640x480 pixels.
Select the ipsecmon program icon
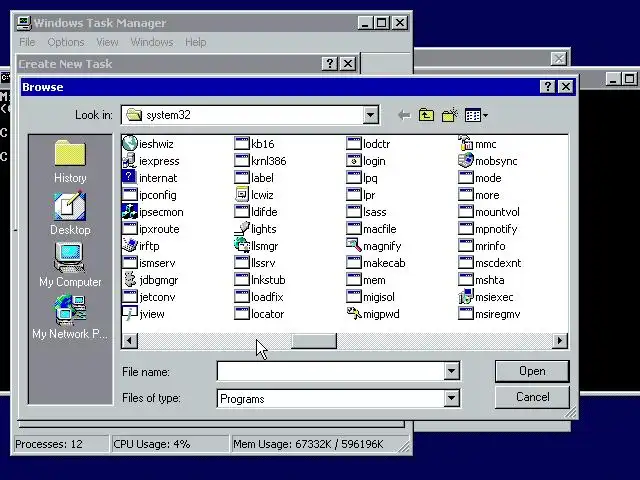point(130,212)
